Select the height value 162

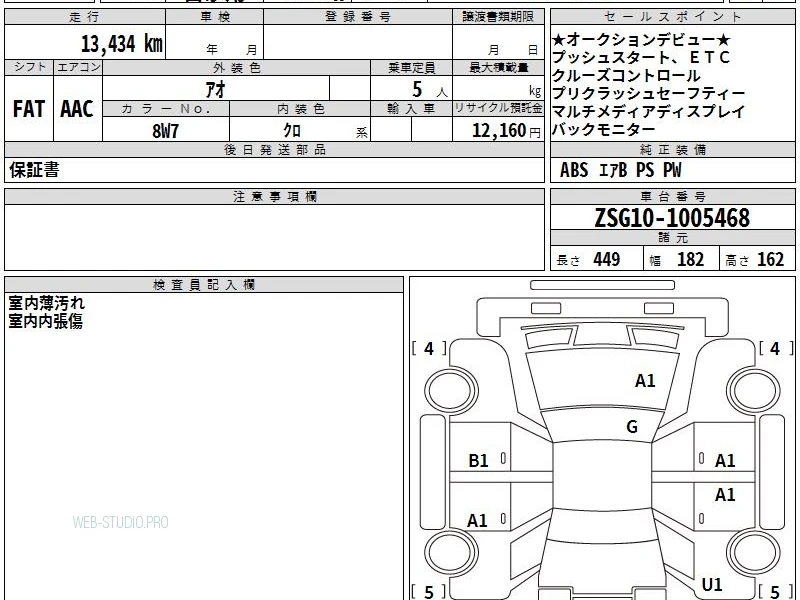(770, 259)
